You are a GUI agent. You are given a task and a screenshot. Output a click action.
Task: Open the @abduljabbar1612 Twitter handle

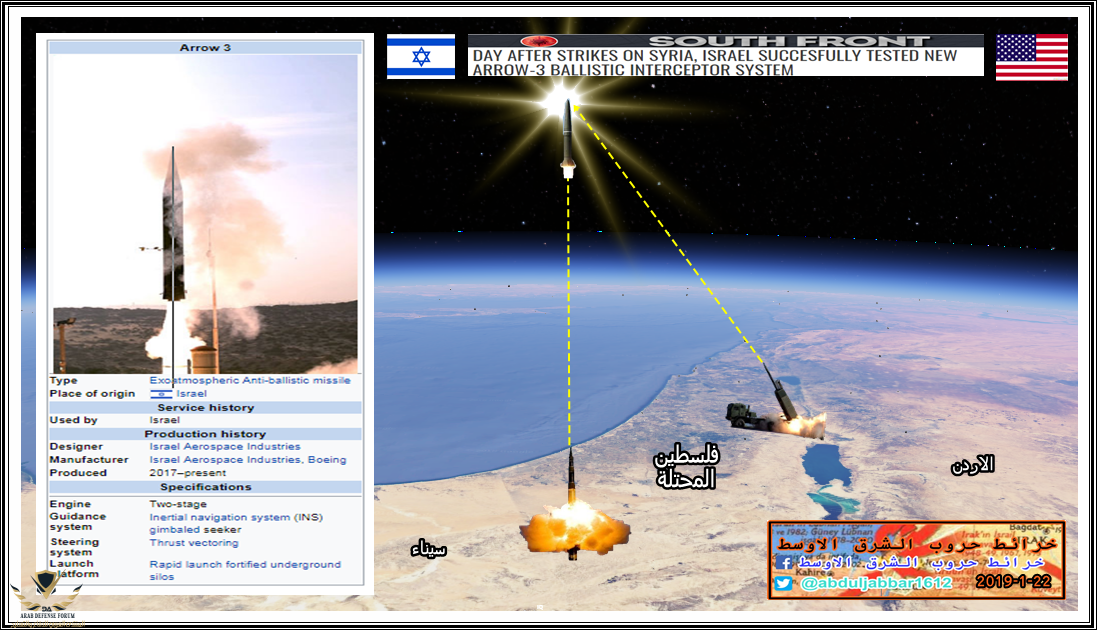click(x=876, y=583)
